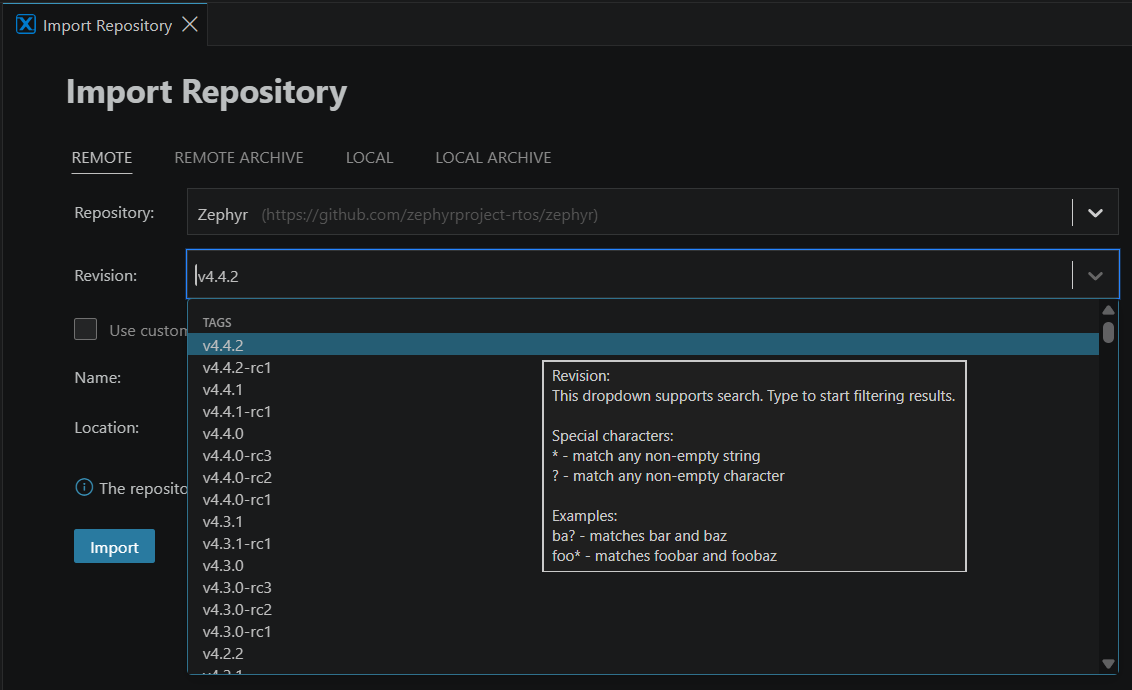Pick tag v4.2.2

click(643, 653)
